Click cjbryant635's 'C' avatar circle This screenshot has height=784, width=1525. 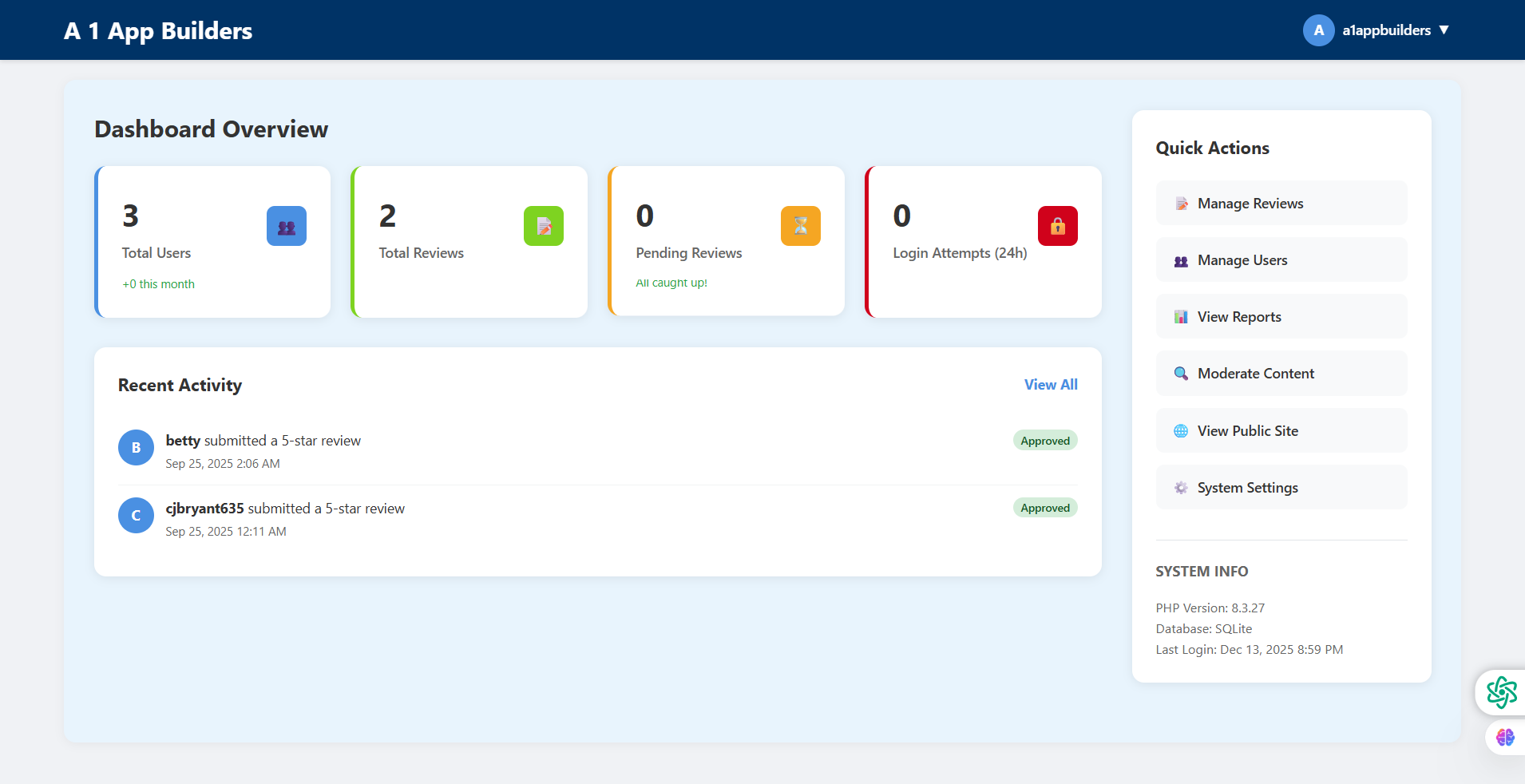pyautogui.click(x=136, y=516)
